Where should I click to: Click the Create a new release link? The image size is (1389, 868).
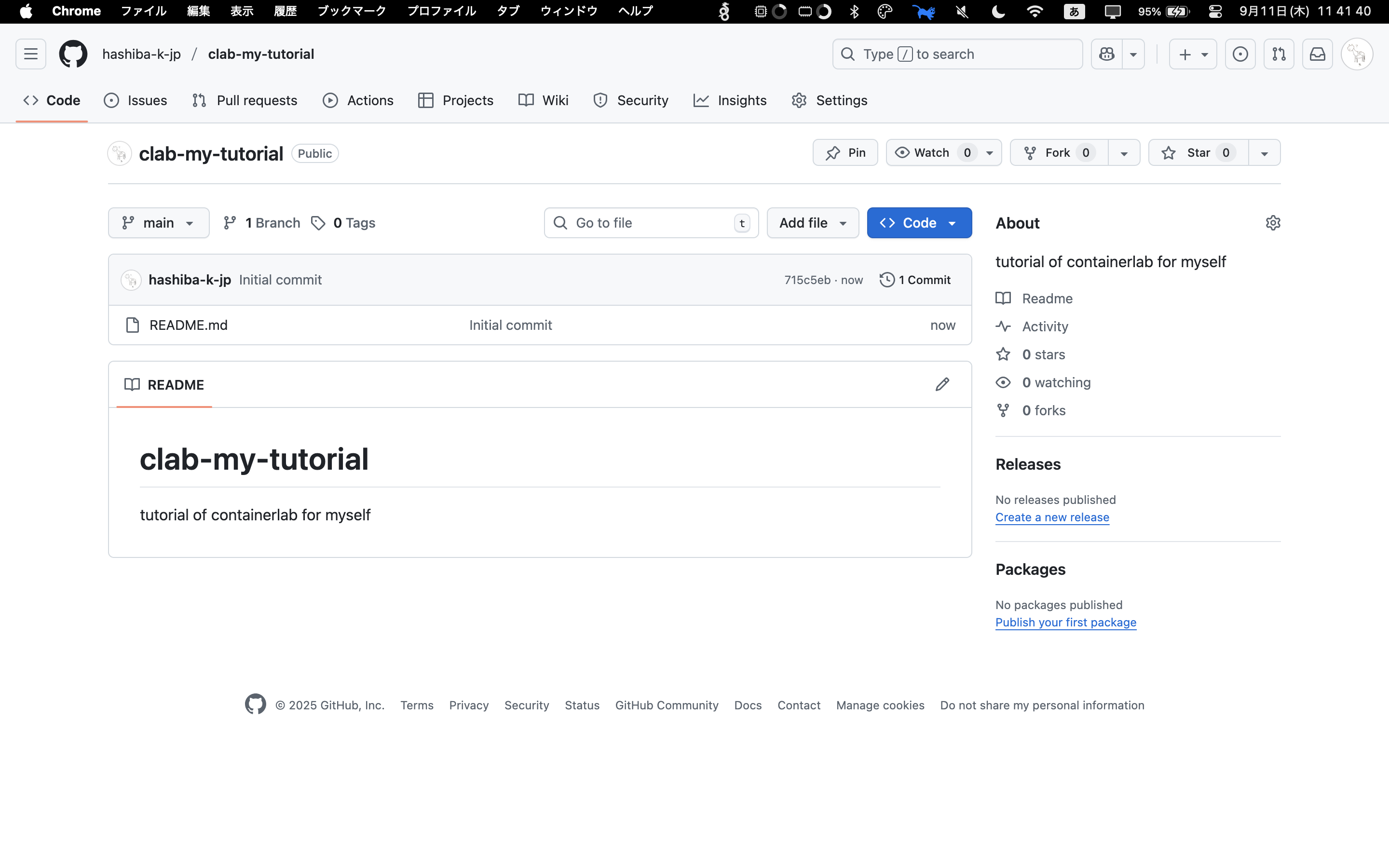[1051, 517]
